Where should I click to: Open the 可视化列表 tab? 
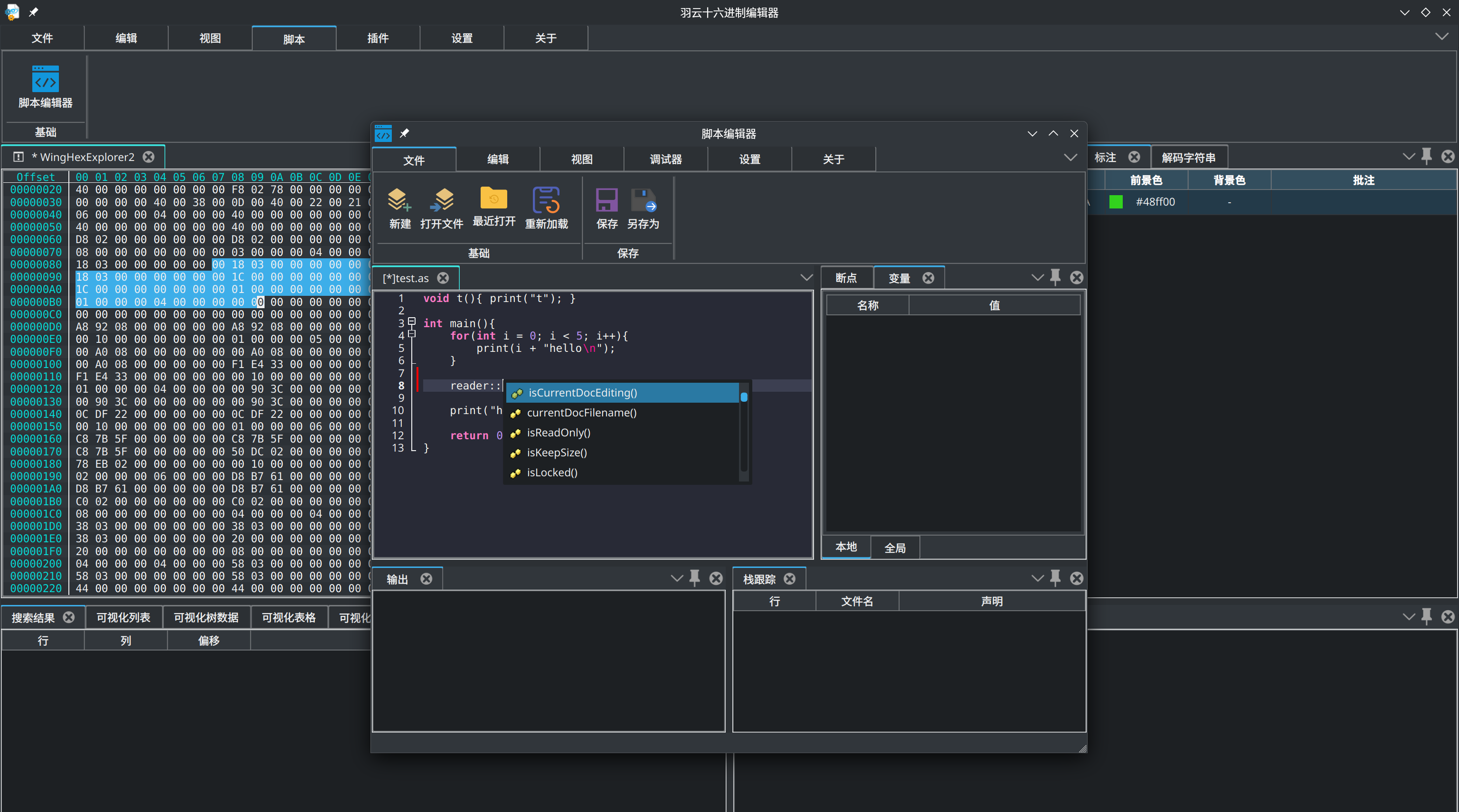123,617
